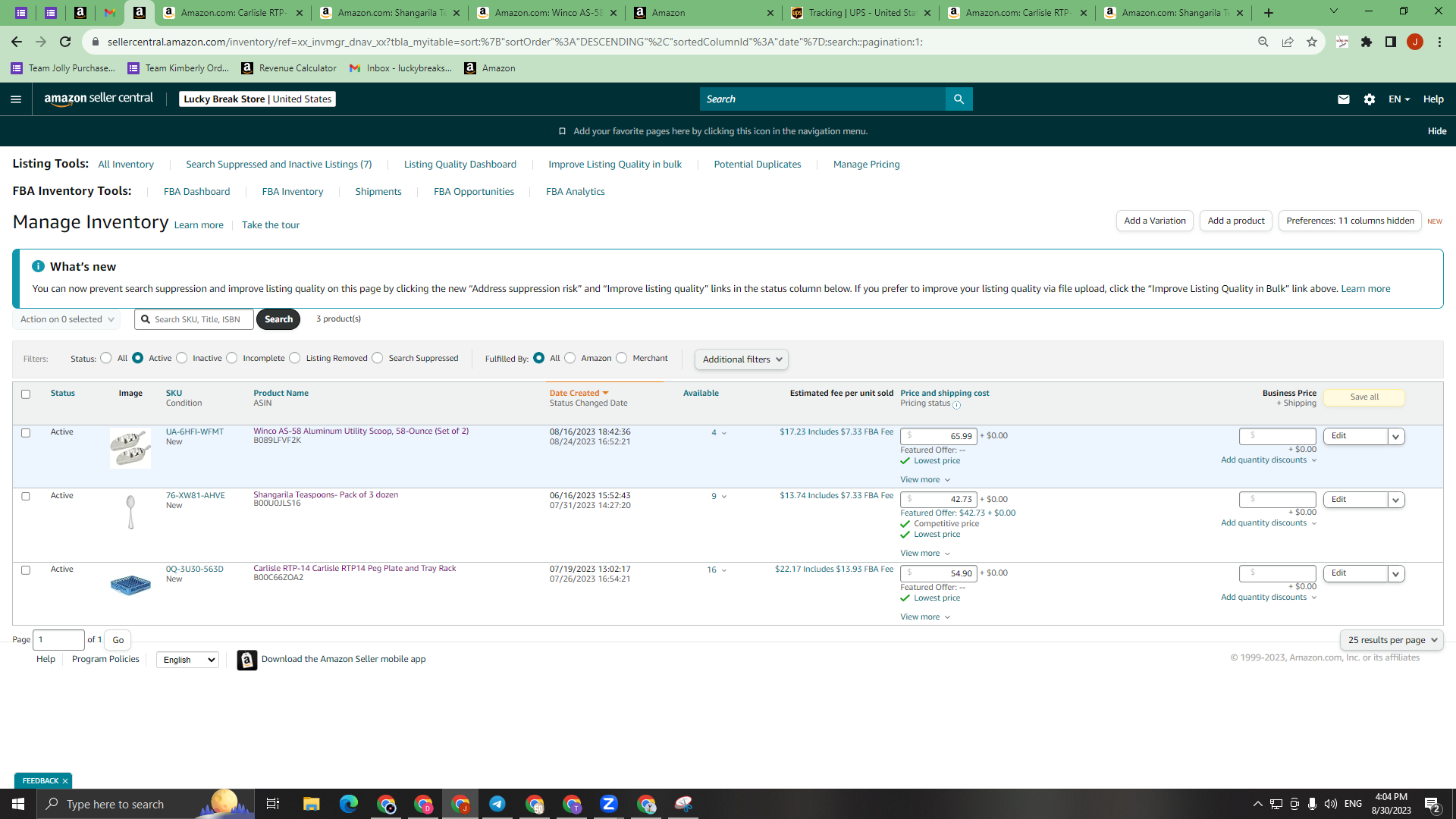This screenshot has width=1456, height=819.
Task: Click the Search button next to SKU field
Action: pyautogui.click(x=278, y=319)
